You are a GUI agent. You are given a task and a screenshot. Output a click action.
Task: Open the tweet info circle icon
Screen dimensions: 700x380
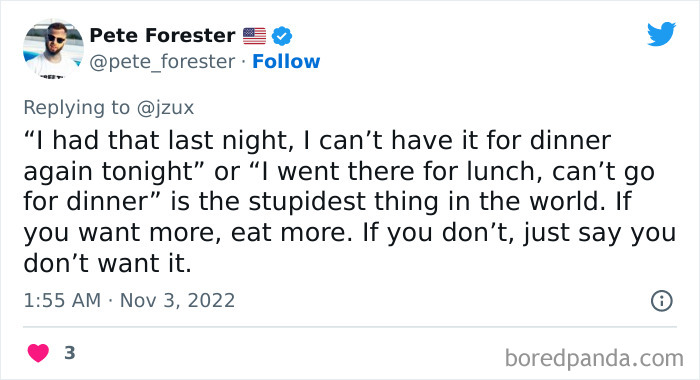pyautogui.click(x=662, y=301)
